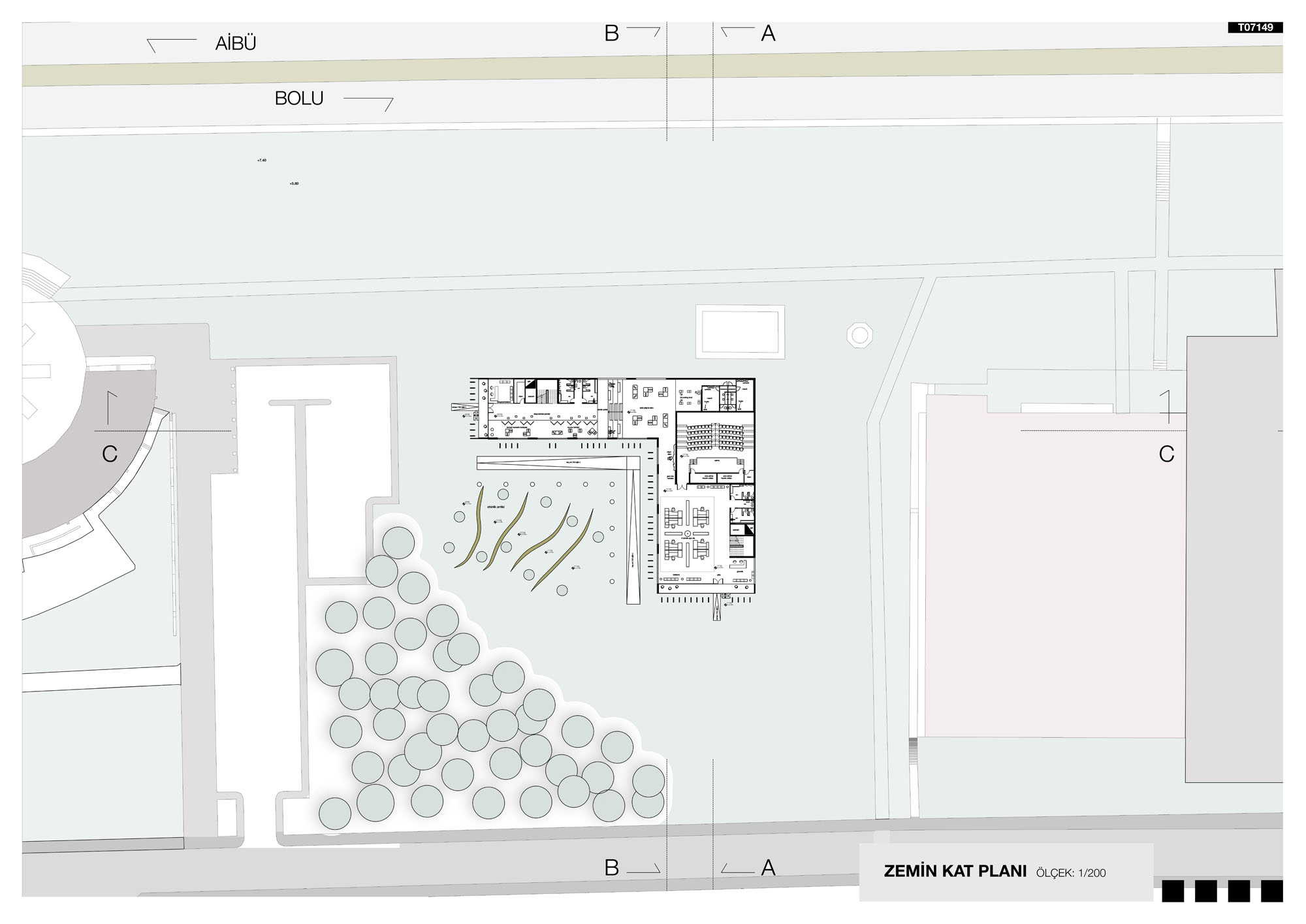Viewport: 1306px width, 924px height.
Task: Select section marker B at top
Action: point(611,33)
